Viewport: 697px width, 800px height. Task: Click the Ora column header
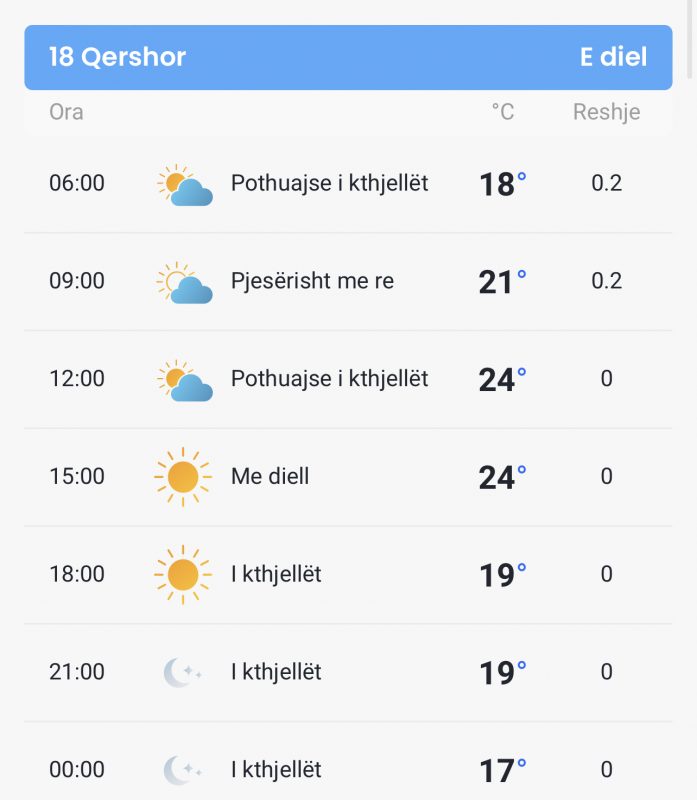click(x=66, y=112)
